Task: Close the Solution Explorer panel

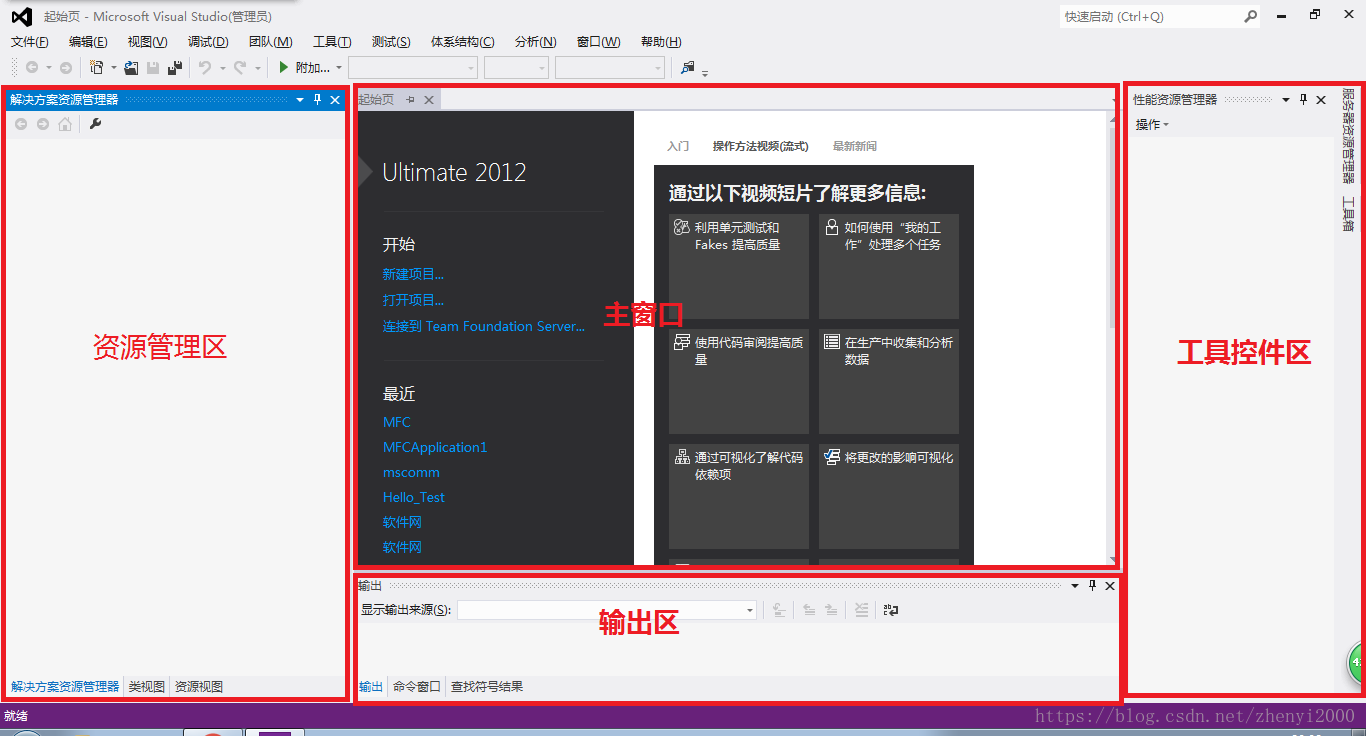Action: (x=335, y=99)
